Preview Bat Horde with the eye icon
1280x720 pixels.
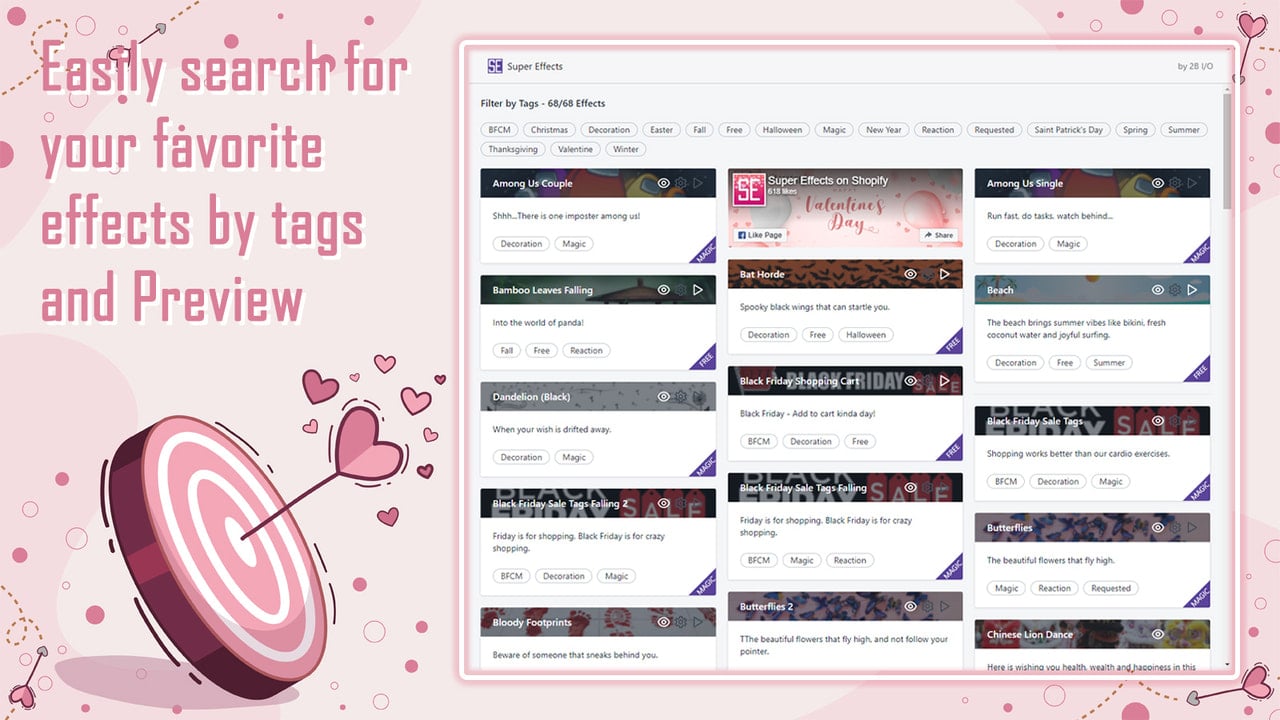910,274
